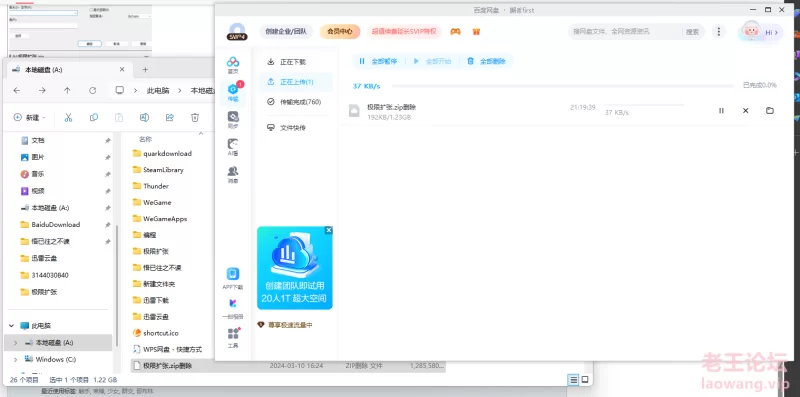Go up one folder level in Explorer

67,90
